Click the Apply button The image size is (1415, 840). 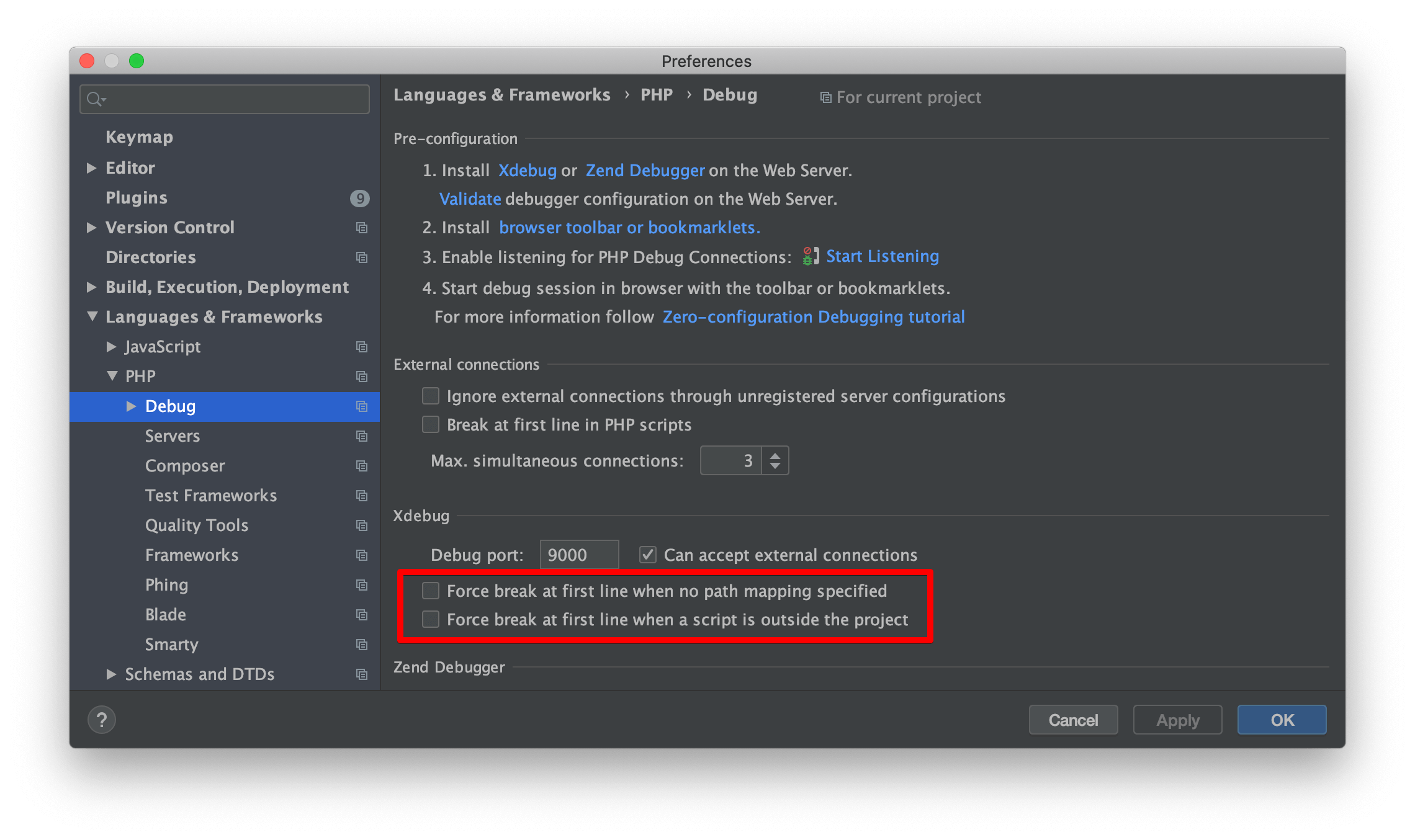(1178, 720)
